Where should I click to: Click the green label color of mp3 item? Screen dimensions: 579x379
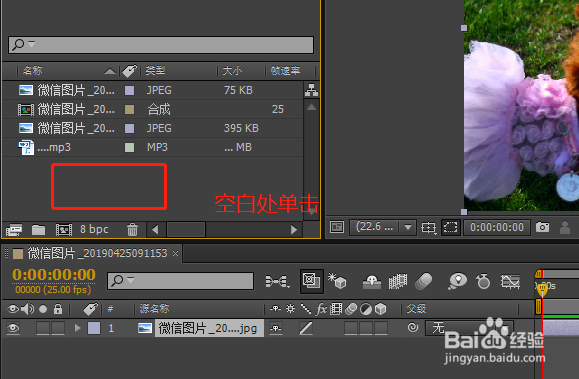tap(130, 147)
